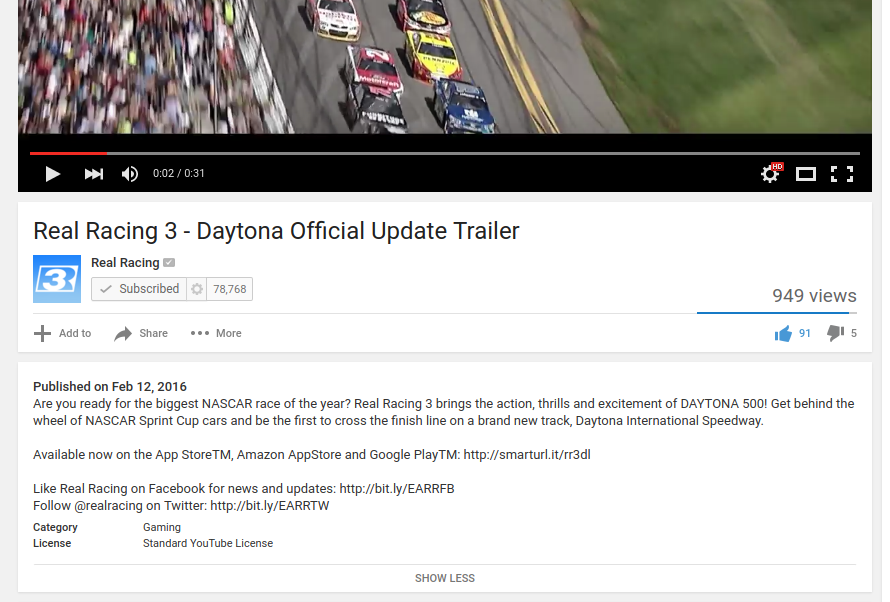
Task: Share this video
Action: 141,333
